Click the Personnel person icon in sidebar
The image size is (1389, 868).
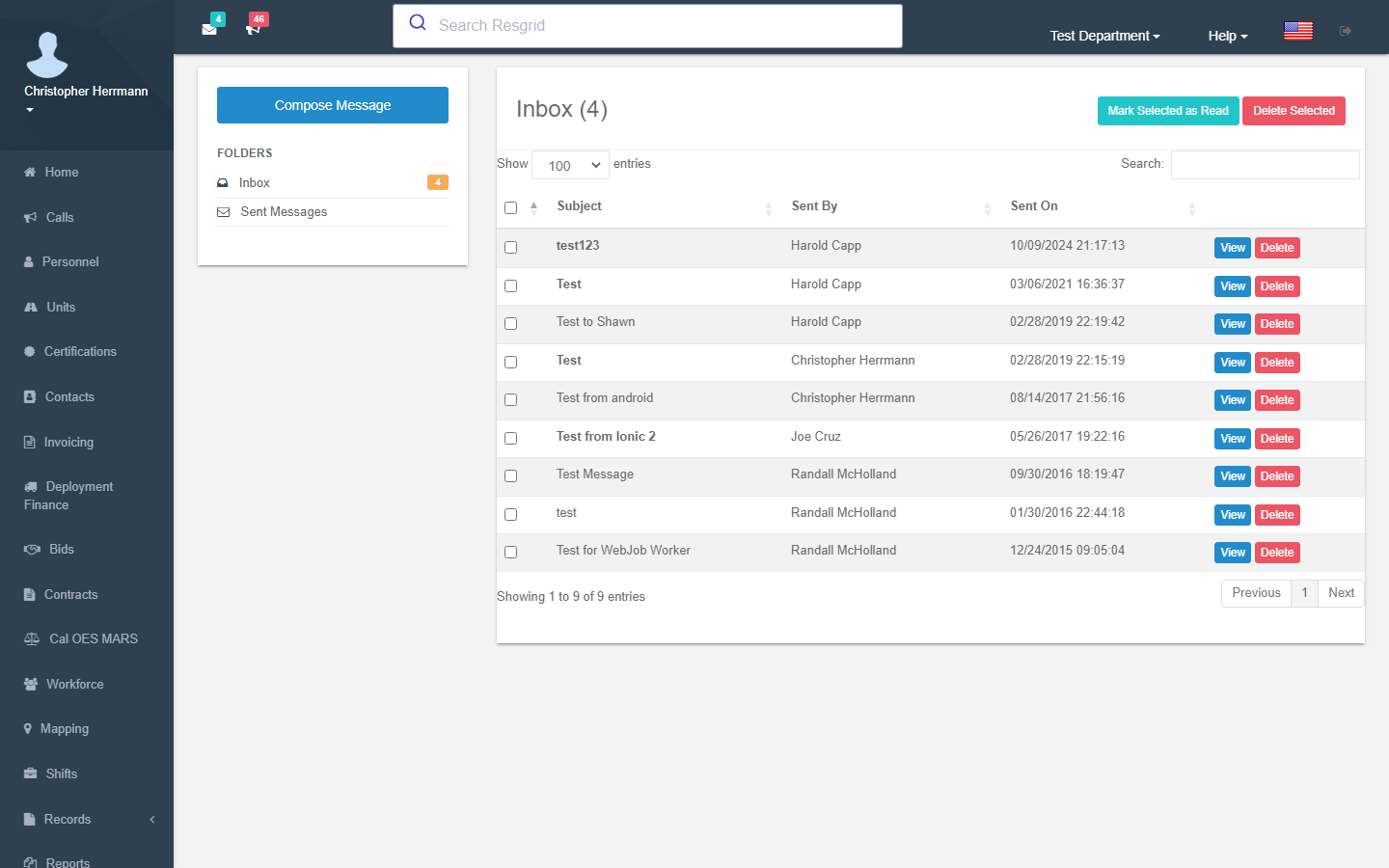click(29, 261)
